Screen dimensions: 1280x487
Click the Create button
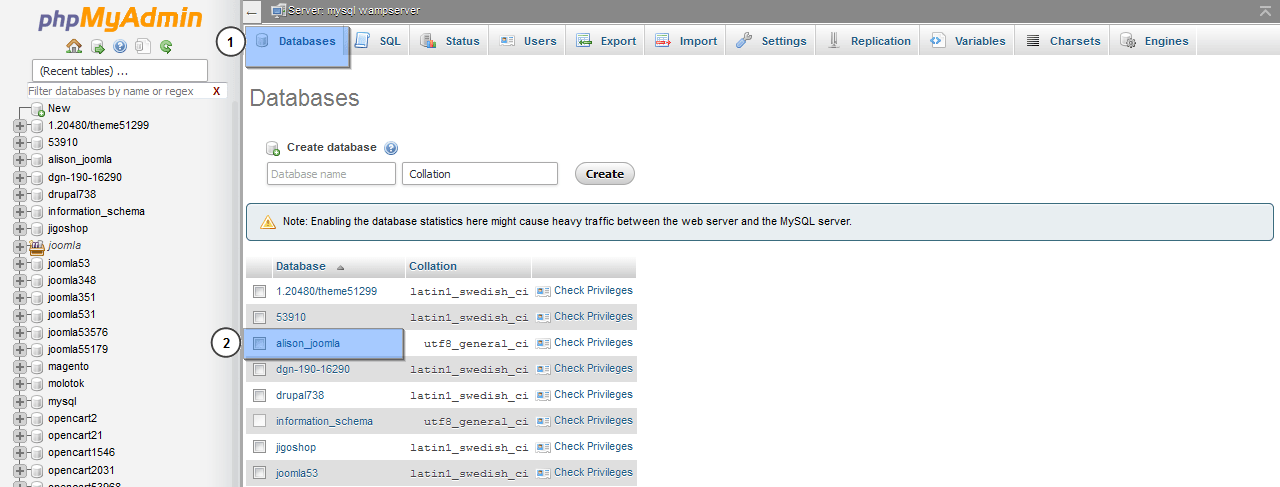tap(605, 174)
